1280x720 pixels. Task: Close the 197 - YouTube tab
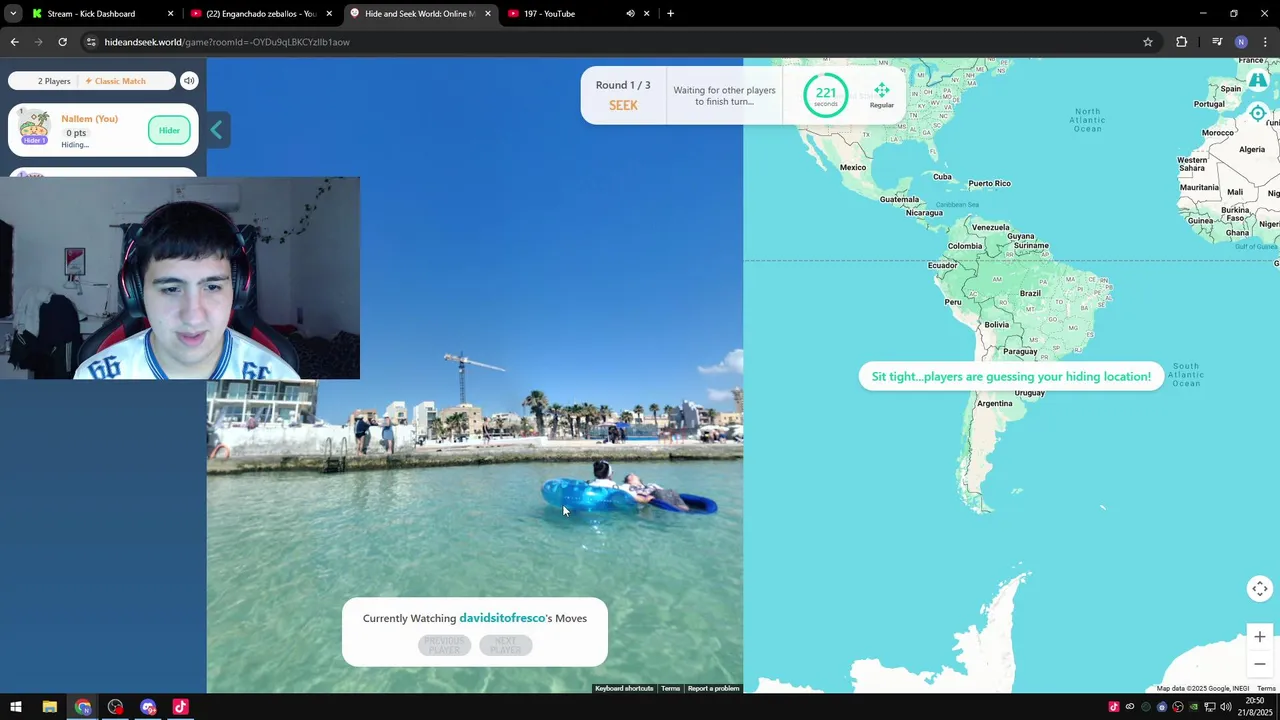click(x=647, y=14)
